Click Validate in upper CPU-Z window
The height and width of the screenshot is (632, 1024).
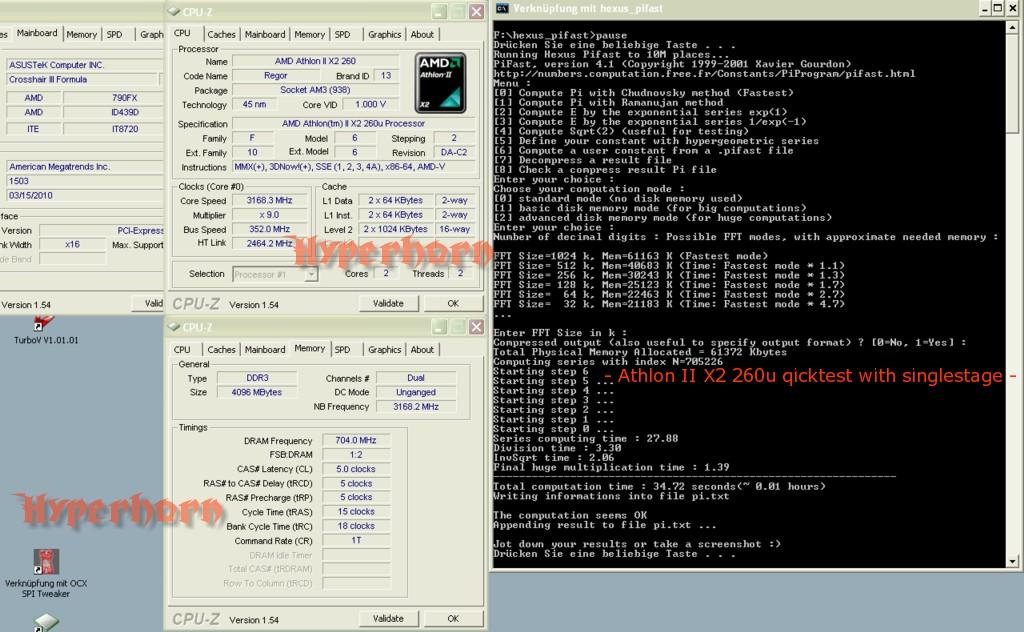pyautogui.click(x=388, y=303)
